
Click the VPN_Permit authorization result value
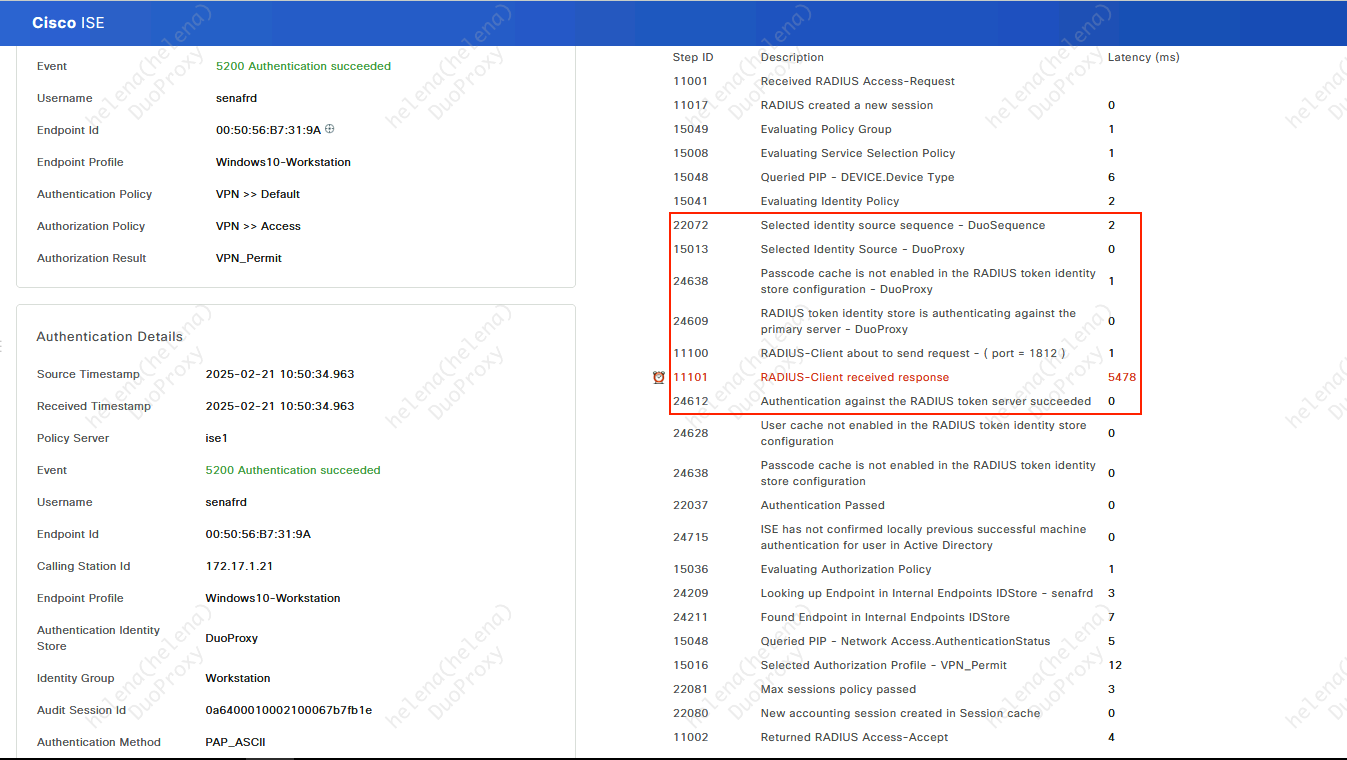tap(249, 258)
